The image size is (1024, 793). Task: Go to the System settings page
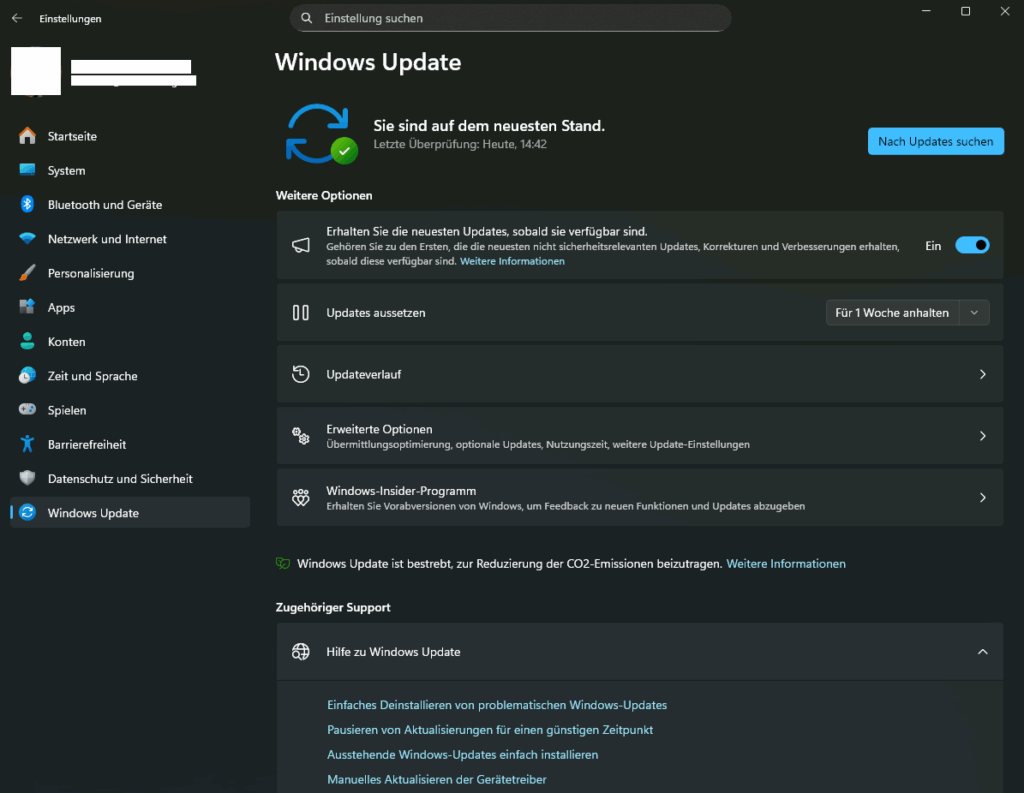tap(66, 170)
